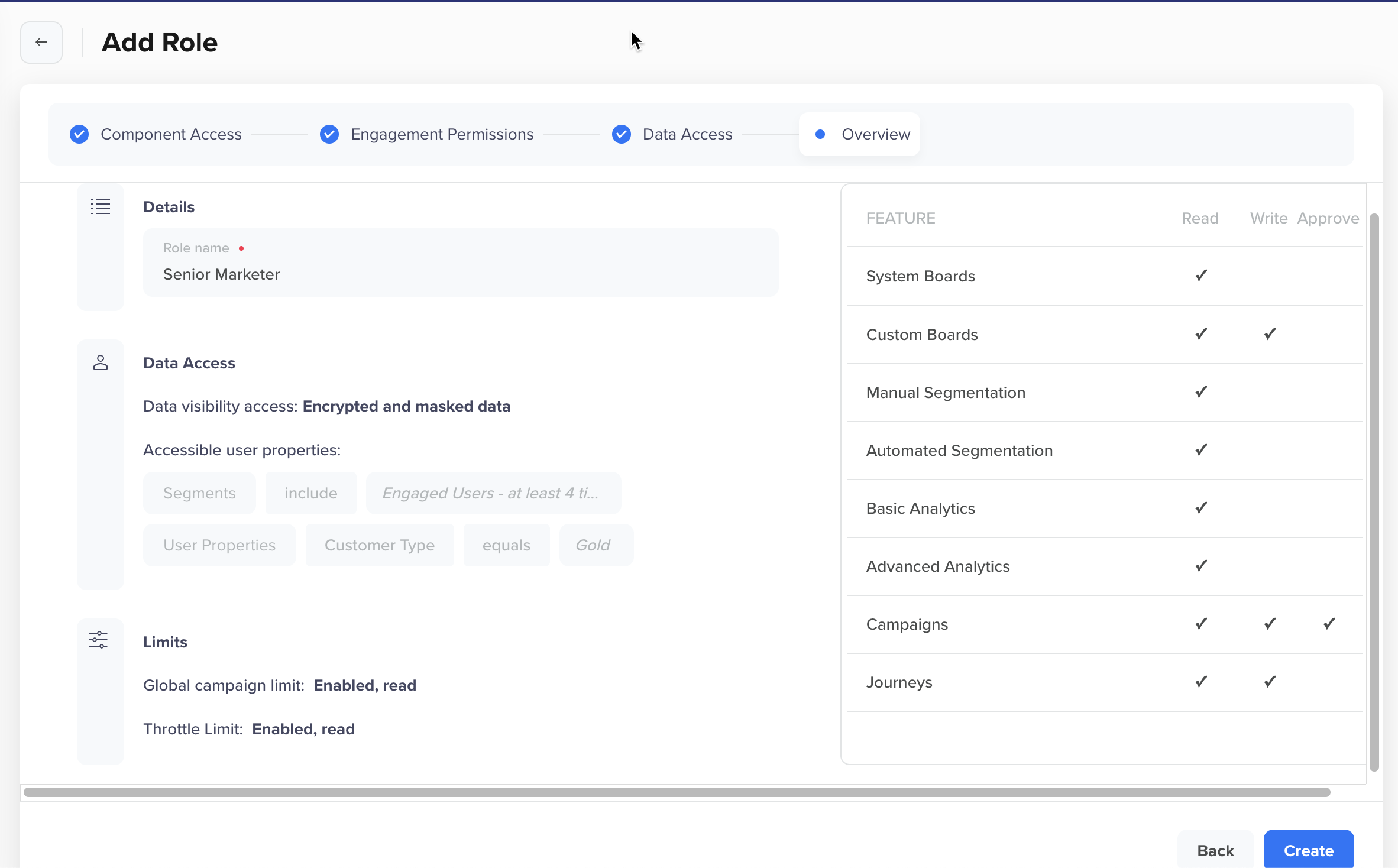Click Basic Analytics Read checkmark
This screenshot has height=868, width=1398.
pyautogui.click(x=1201, y=508)
